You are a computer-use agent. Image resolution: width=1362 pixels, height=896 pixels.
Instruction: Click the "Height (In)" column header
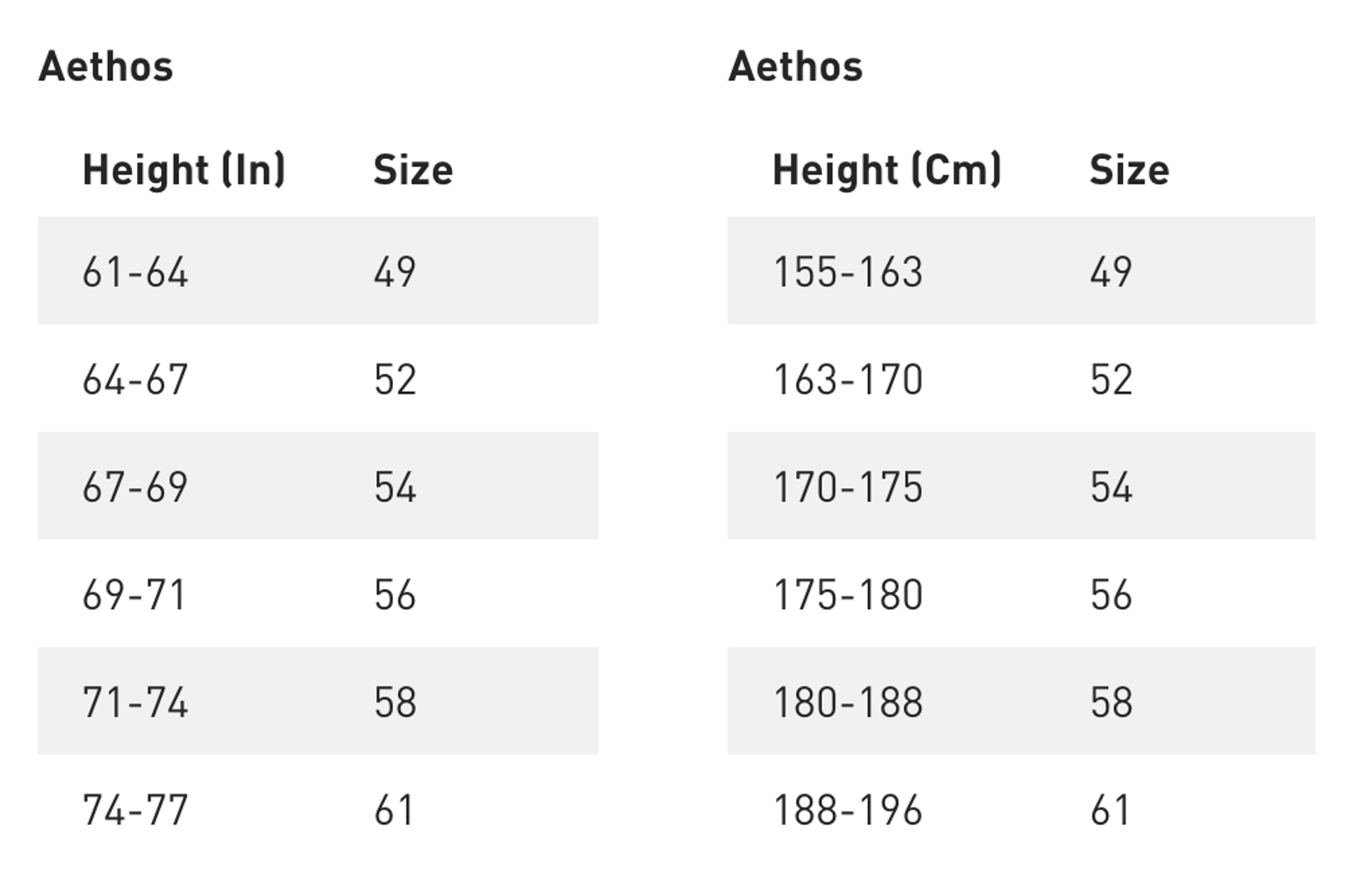point(184,170)
